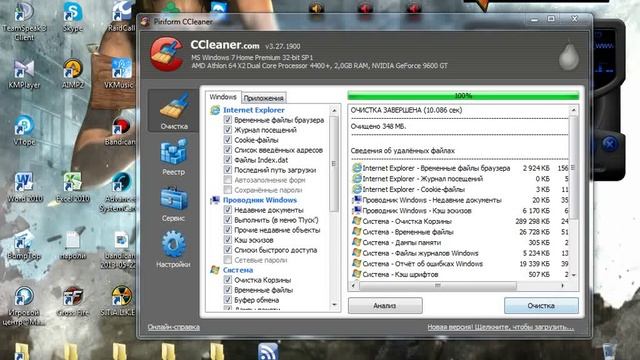
Task: Select Система - Очистка Корзины result row
Action: pos(460,221)
